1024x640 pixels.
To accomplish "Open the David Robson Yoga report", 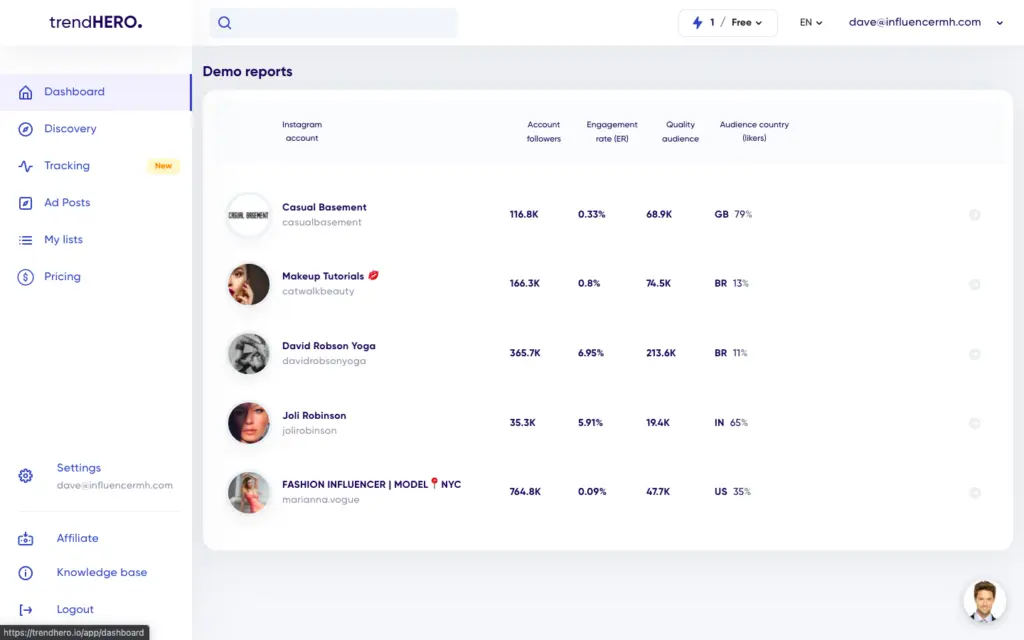I will pos(328,346).
